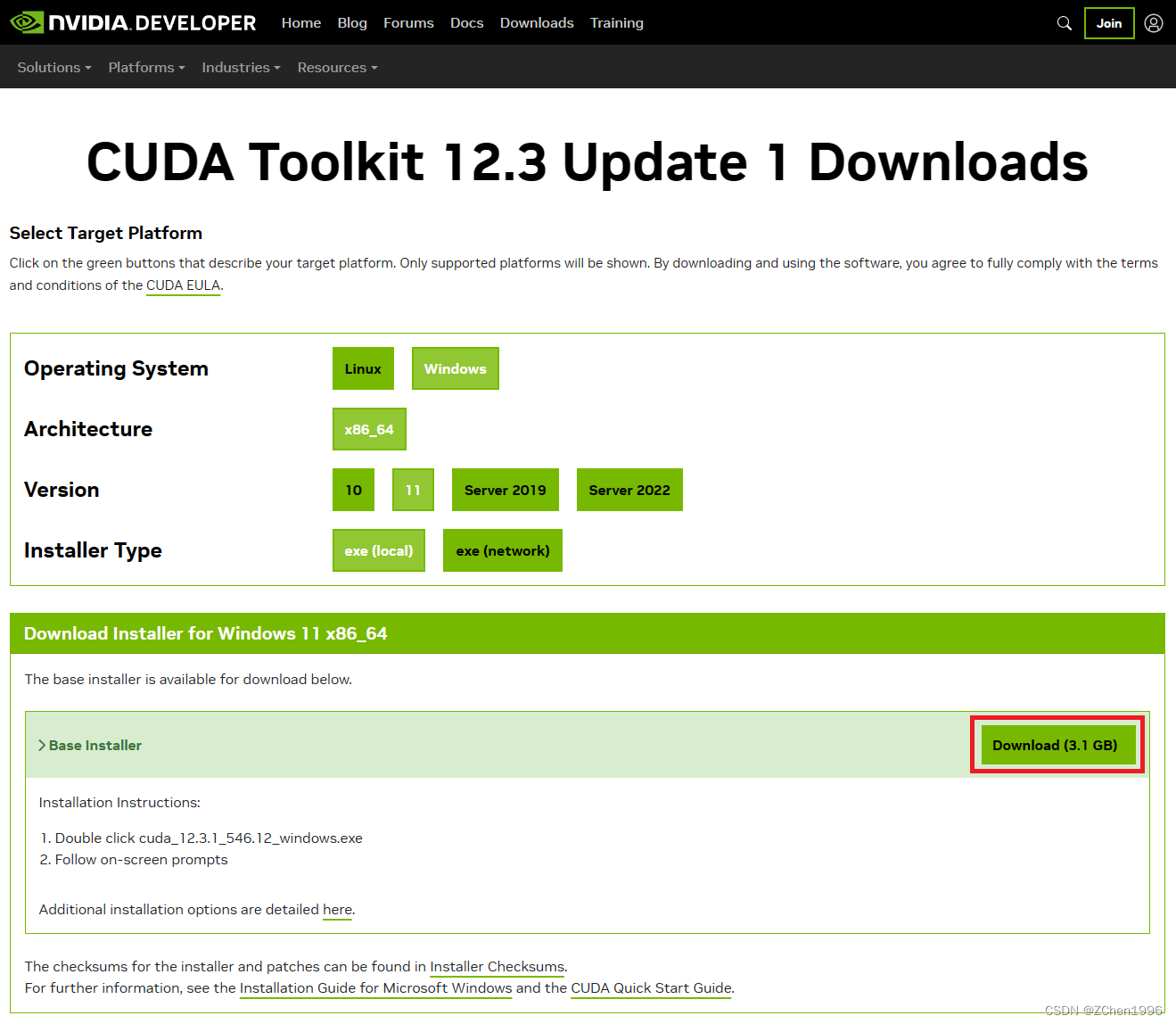
Task: Expand the Base Installer section
Action: pyautogui.click(x=90, y=746)
